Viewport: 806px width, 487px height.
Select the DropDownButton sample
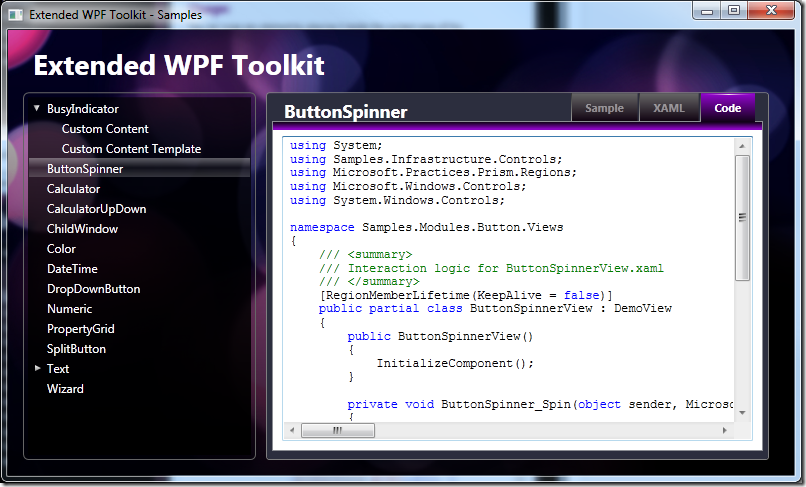[x=94, y=289]
